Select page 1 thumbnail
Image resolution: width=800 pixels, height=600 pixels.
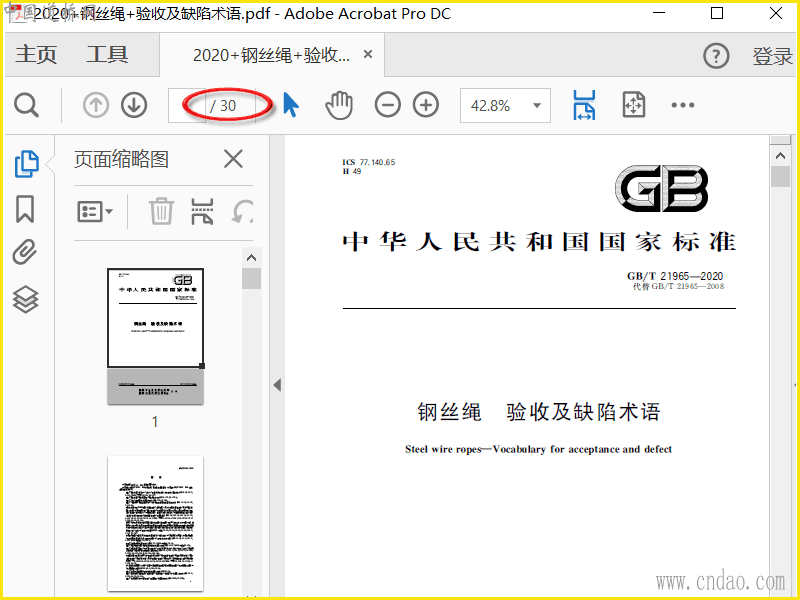(155, 336)
